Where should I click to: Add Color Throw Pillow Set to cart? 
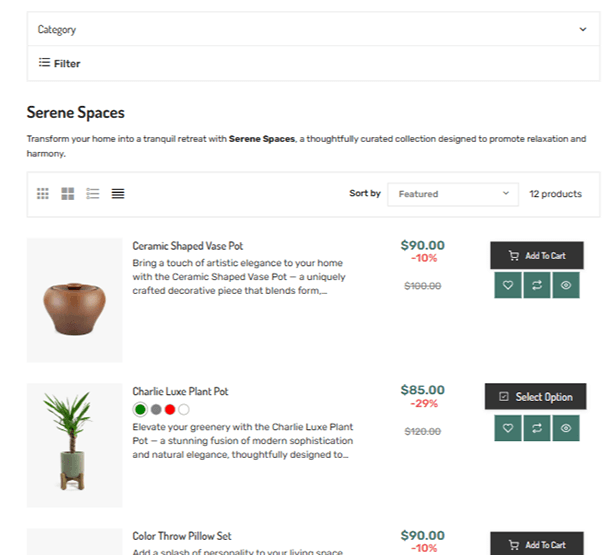(x=537, y=543)
